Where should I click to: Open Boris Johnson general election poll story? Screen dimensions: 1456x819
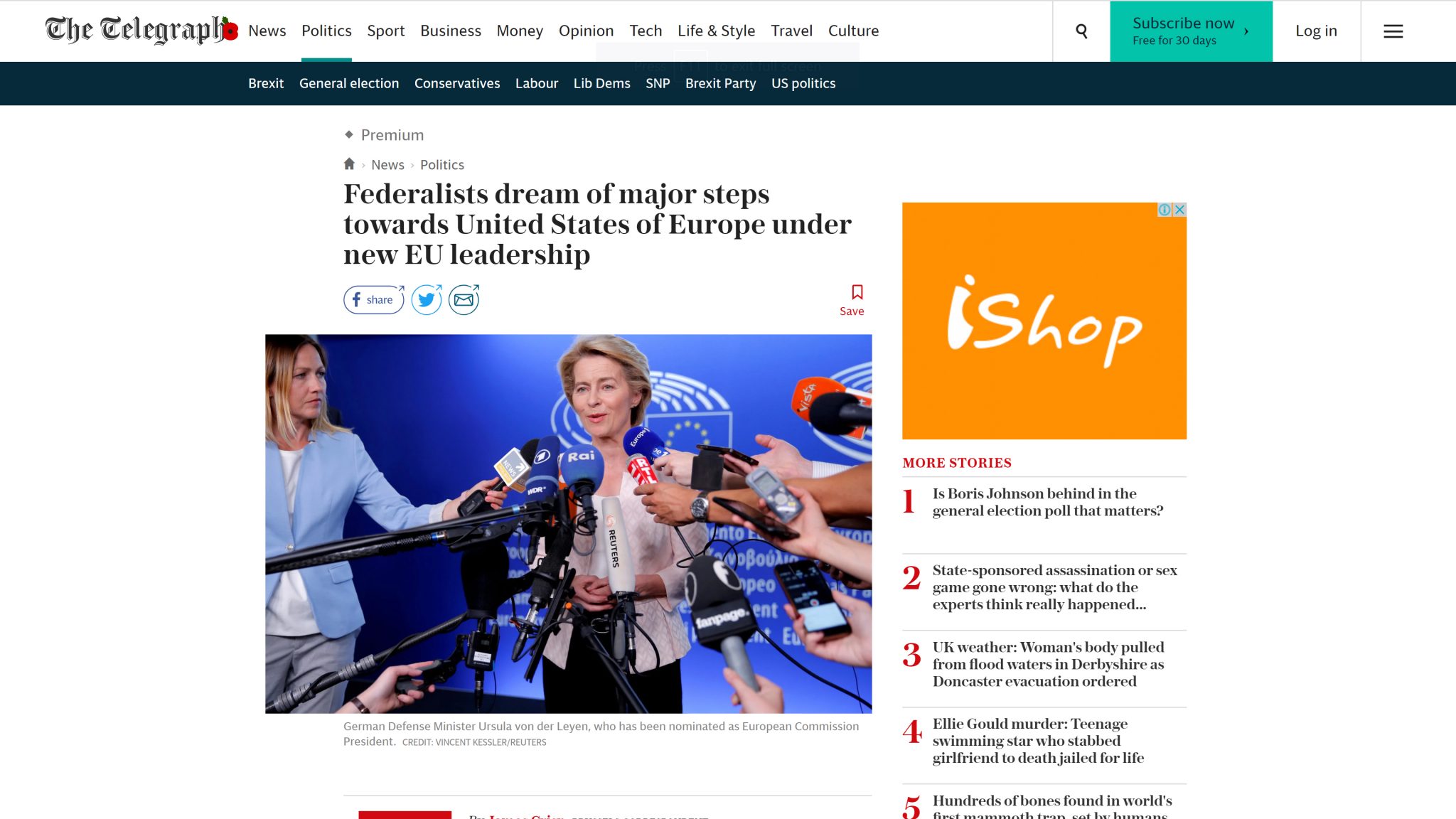(1047, 502)
